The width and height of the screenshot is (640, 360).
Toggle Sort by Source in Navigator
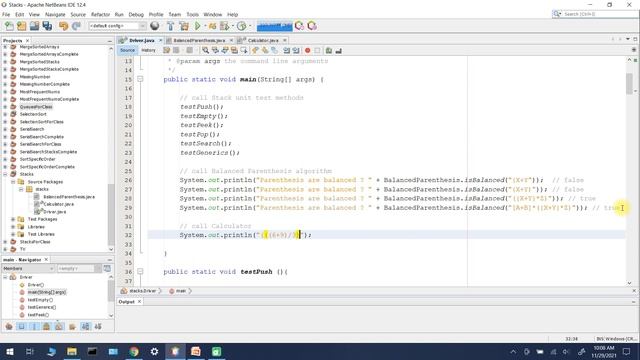98,327
